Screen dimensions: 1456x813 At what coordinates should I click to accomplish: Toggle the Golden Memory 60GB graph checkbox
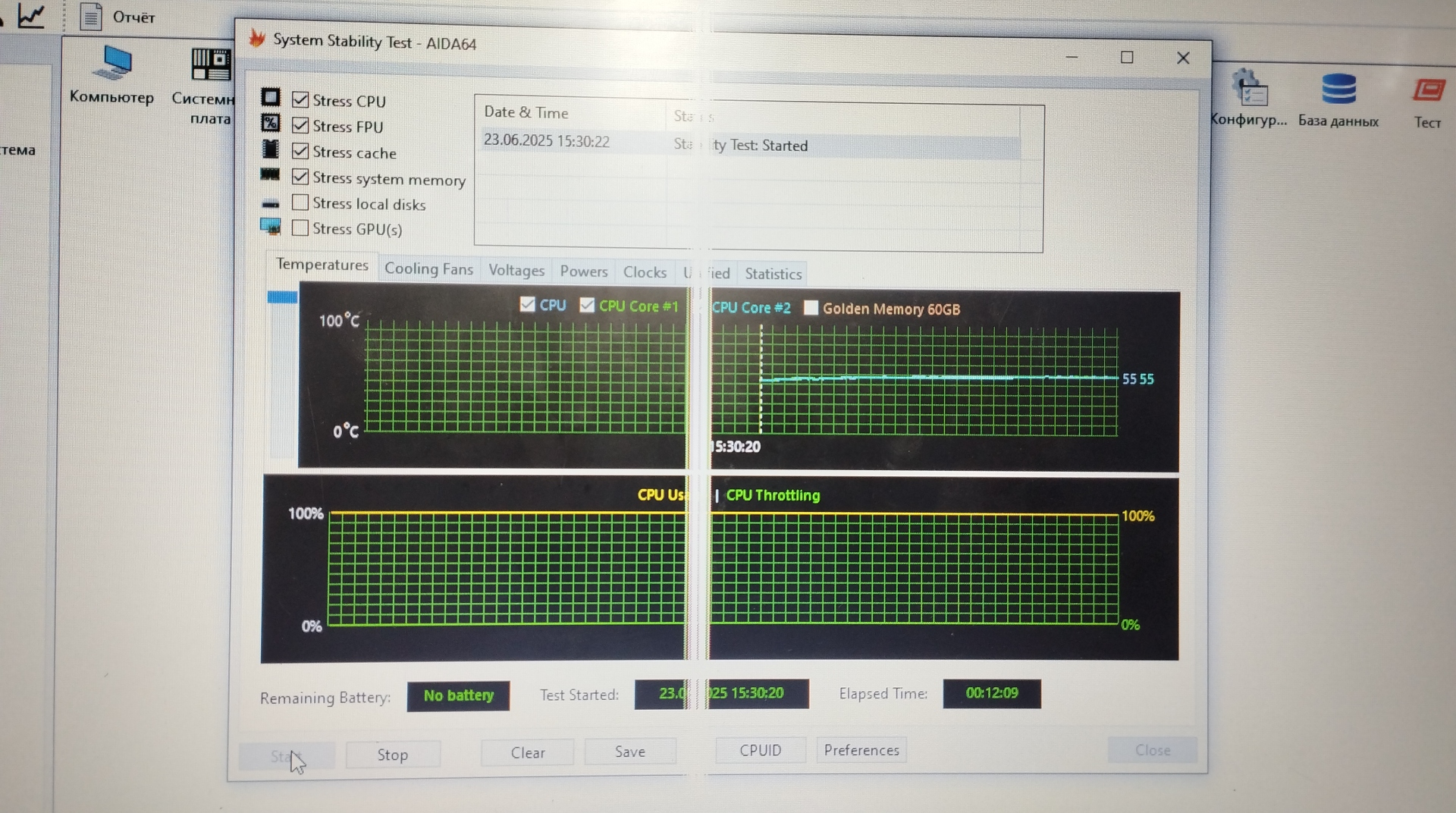pos(811,308)
